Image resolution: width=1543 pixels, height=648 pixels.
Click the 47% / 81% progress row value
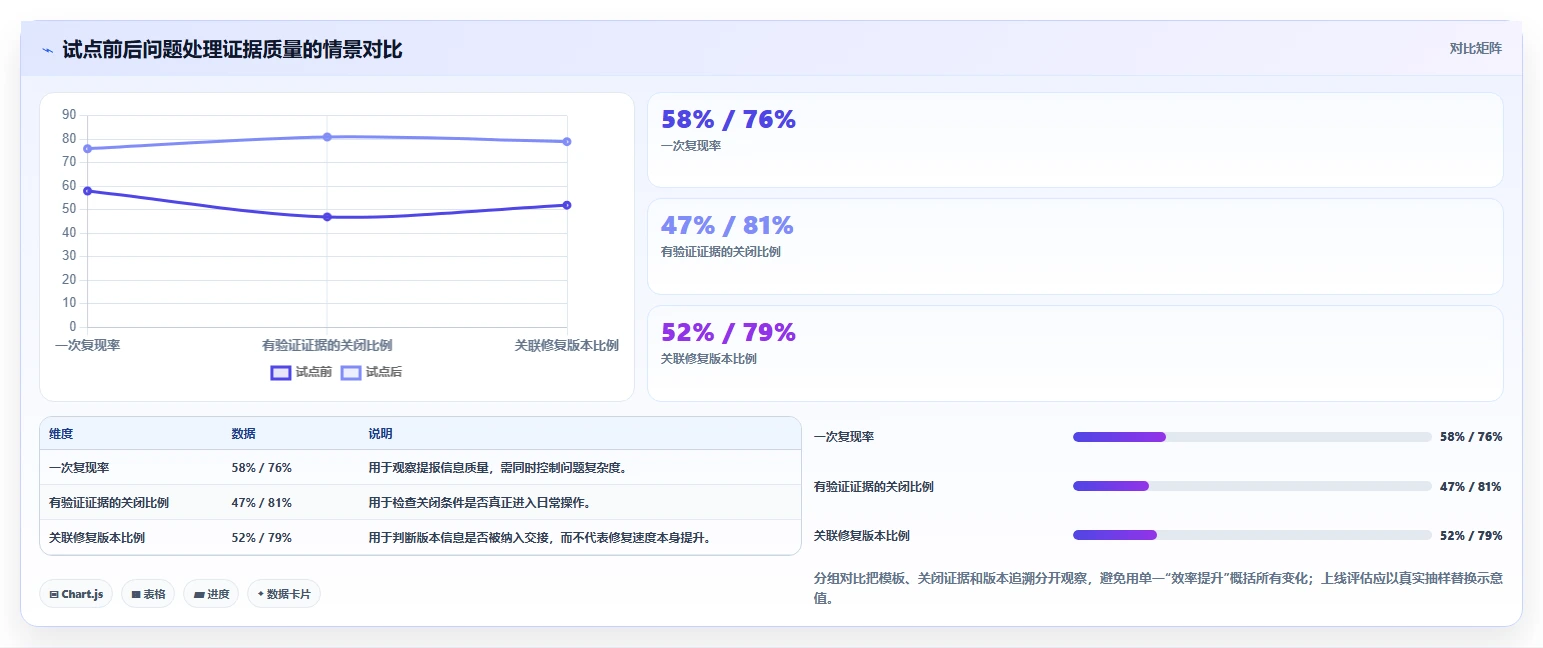click(x=1471, y=486)
